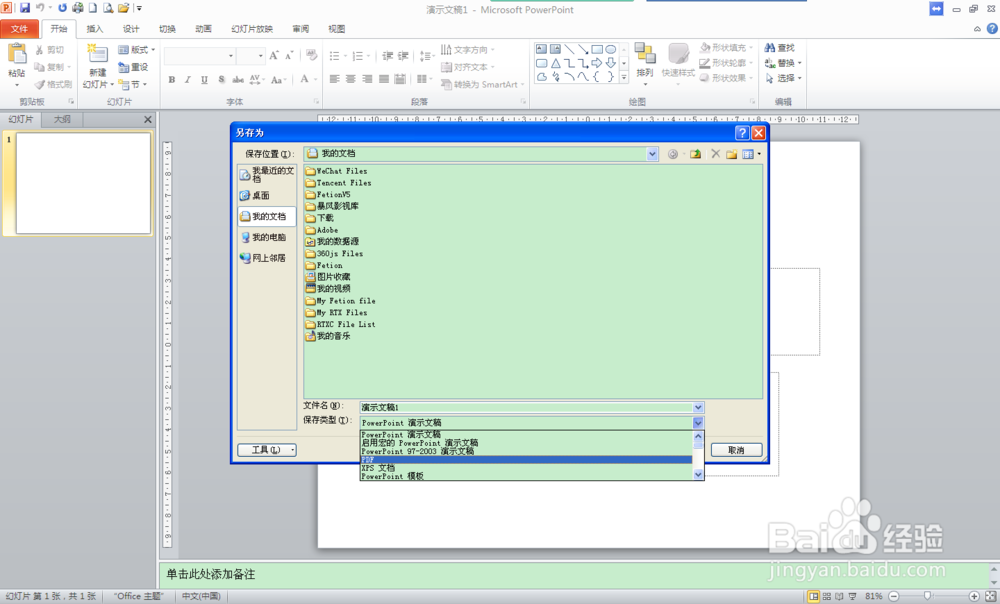Start Slide Show from status bar icon
Viewport: 1000px width, 604px height.
853,596
